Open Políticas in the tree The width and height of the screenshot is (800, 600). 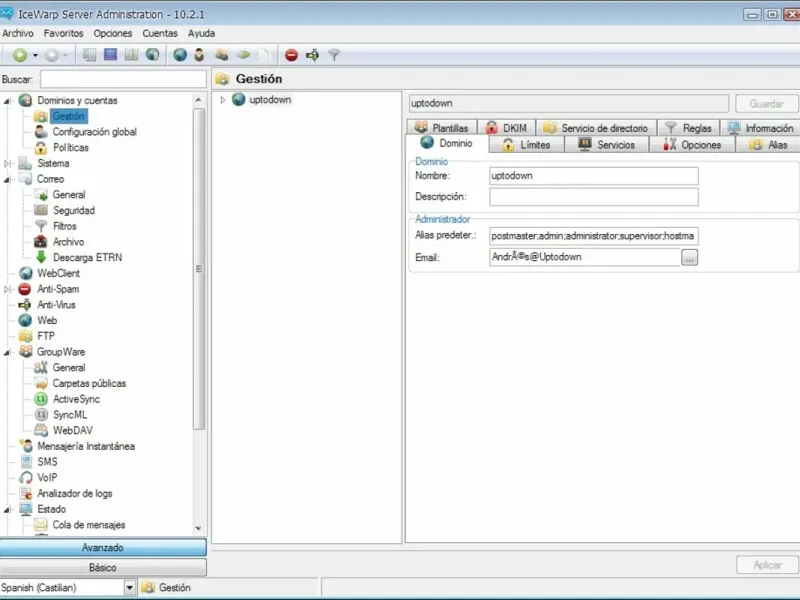tap(71, 148)
